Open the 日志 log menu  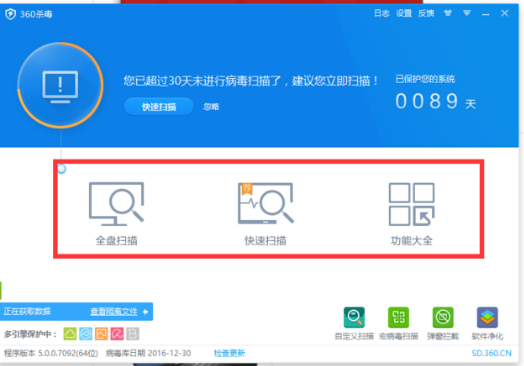click(x=382, y=13)
